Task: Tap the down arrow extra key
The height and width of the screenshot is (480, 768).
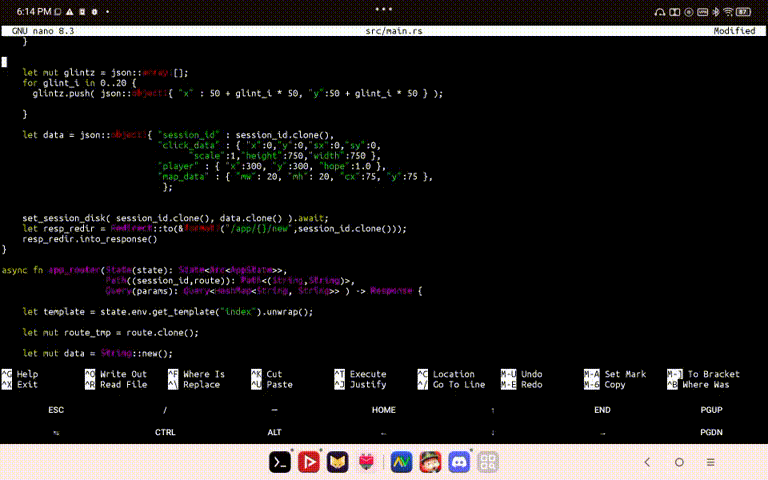Action: 493,432
